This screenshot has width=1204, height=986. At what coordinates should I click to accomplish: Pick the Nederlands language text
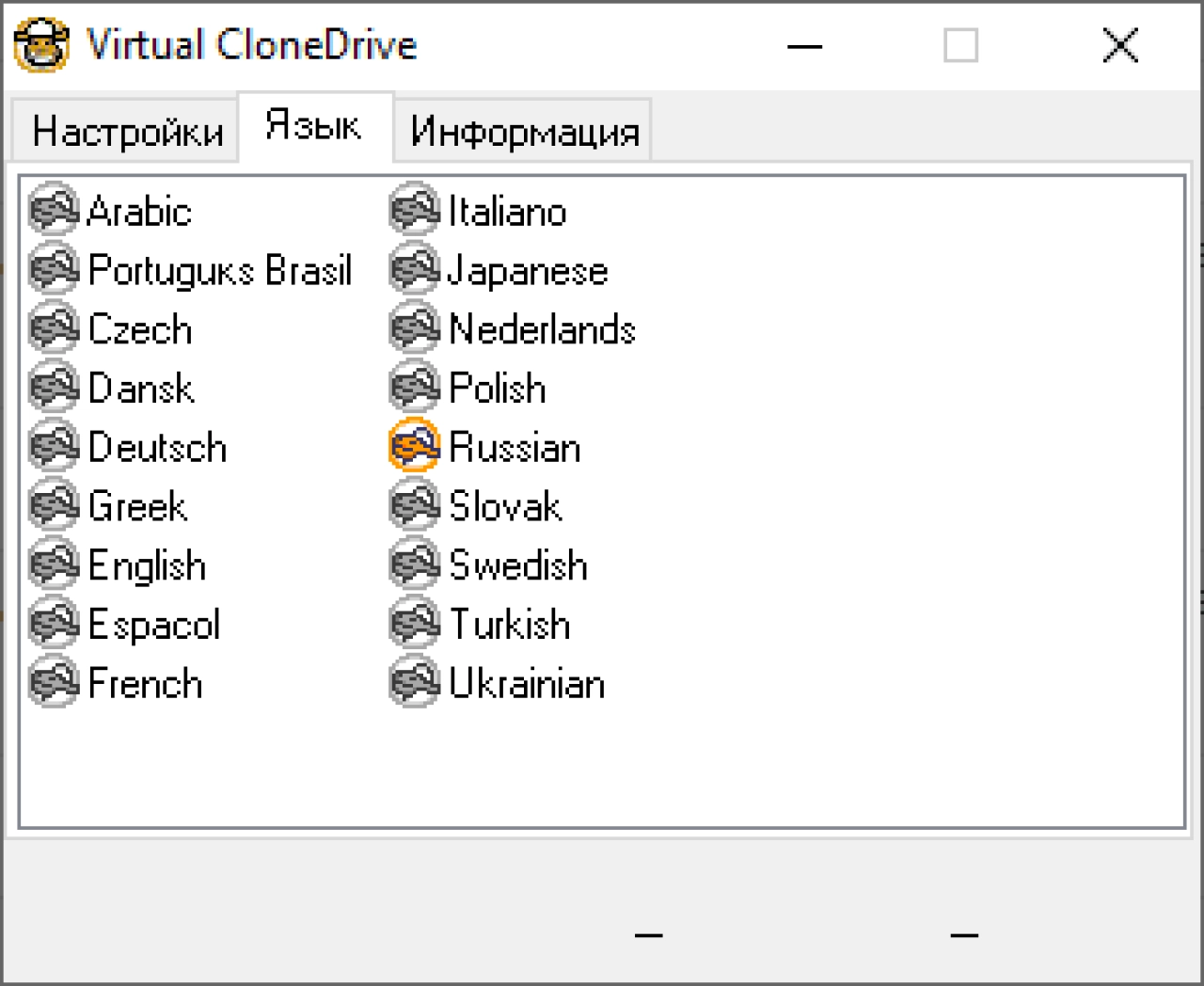click(x=543, y=329)
